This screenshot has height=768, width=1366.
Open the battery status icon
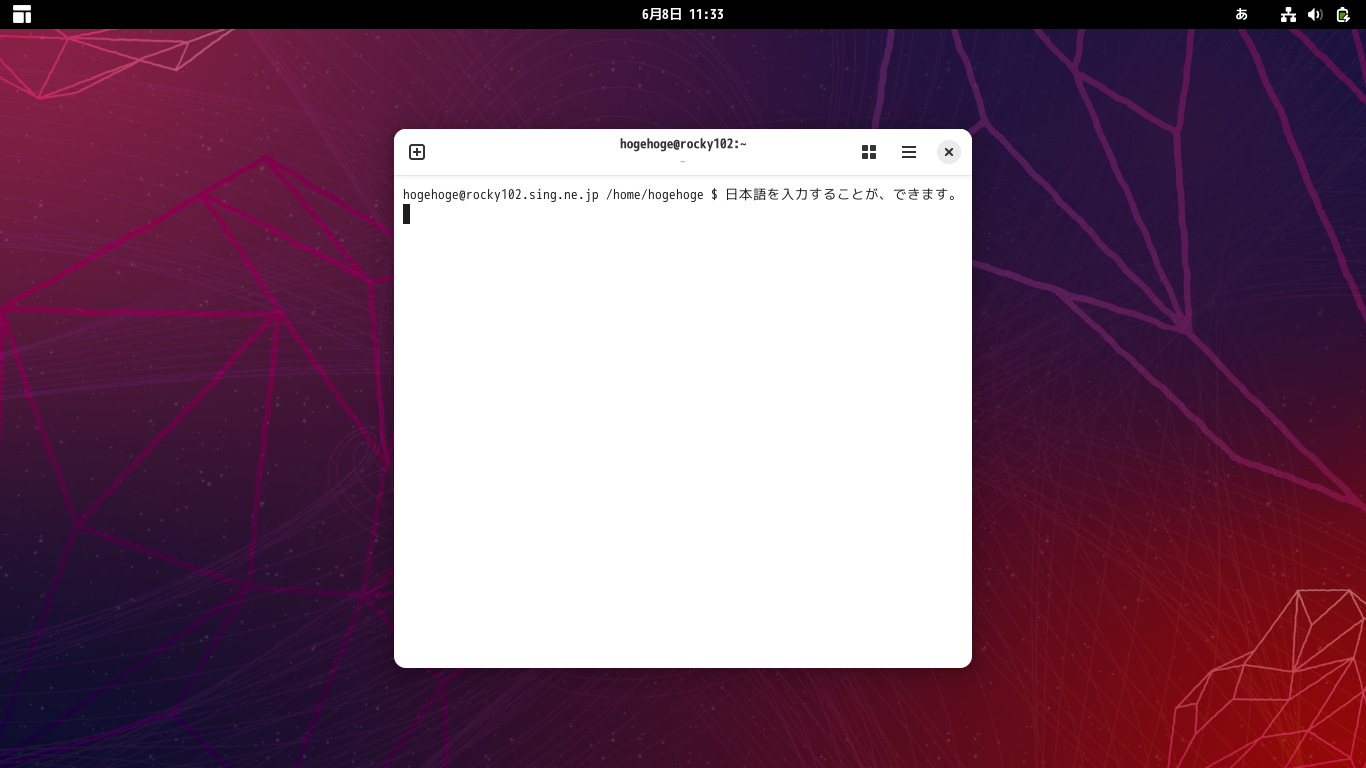1343,14
